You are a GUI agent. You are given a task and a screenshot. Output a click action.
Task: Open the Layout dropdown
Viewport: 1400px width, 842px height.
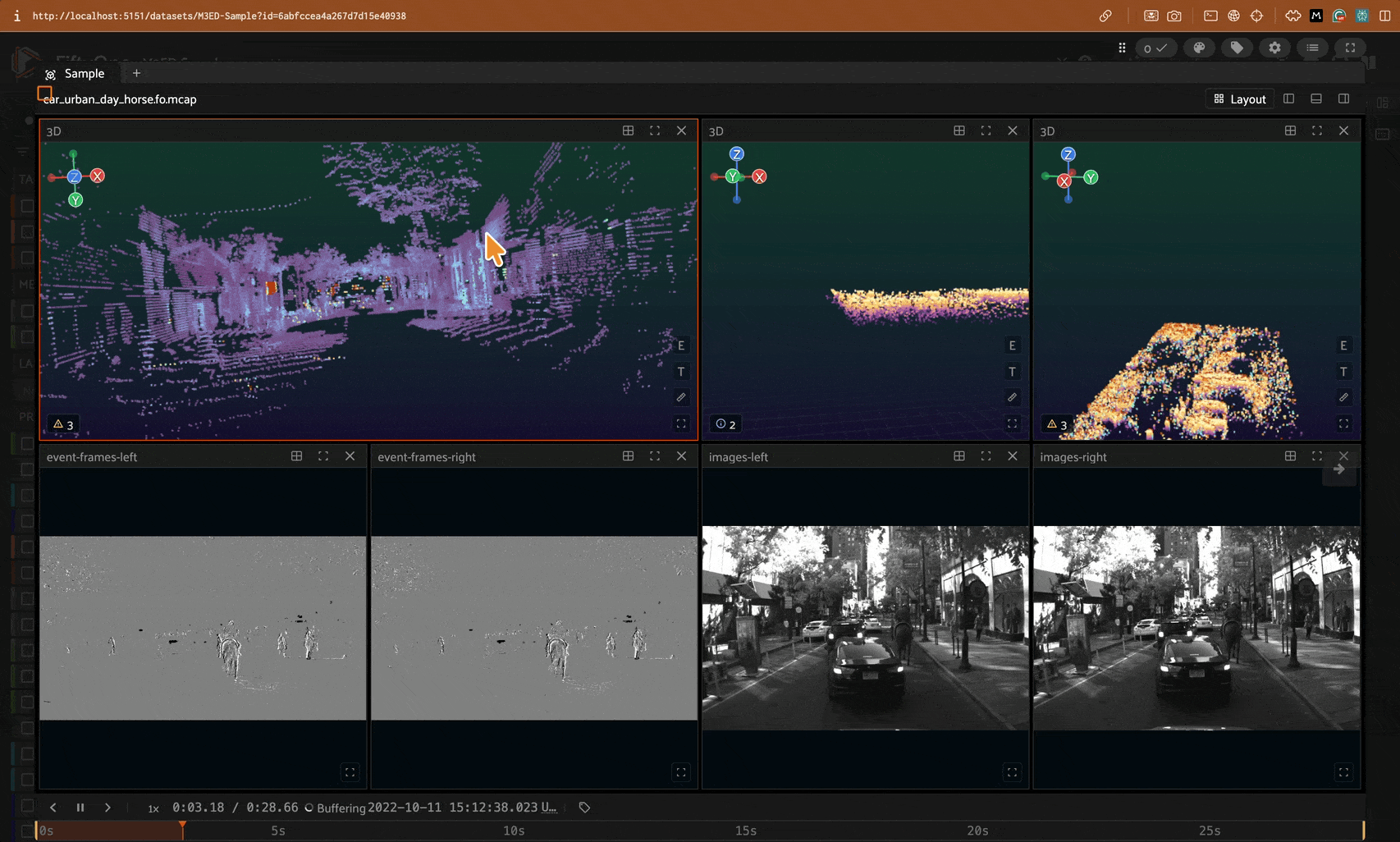1240,99
